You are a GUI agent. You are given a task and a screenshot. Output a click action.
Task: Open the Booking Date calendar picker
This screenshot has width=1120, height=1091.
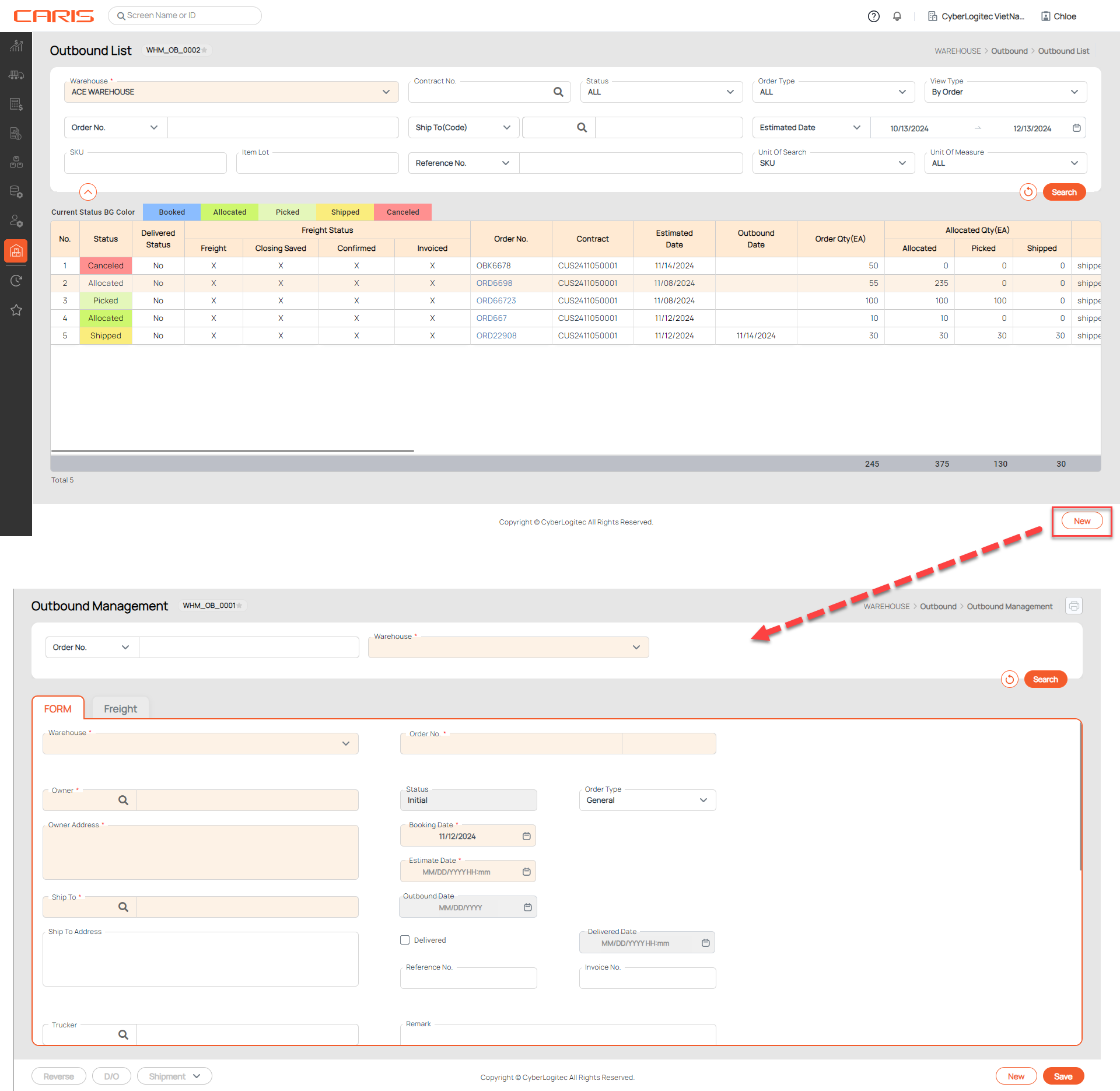tap(526, 836)
